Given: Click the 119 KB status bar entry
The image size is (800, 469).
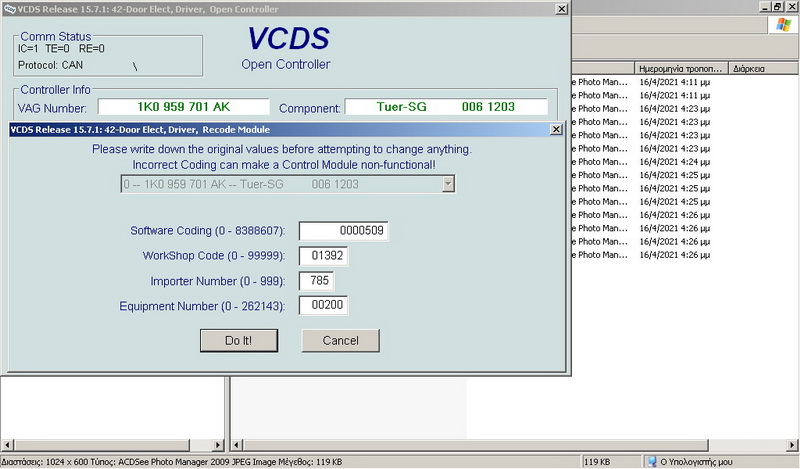Looking at the screenshot, I should (x=597, y=462).
